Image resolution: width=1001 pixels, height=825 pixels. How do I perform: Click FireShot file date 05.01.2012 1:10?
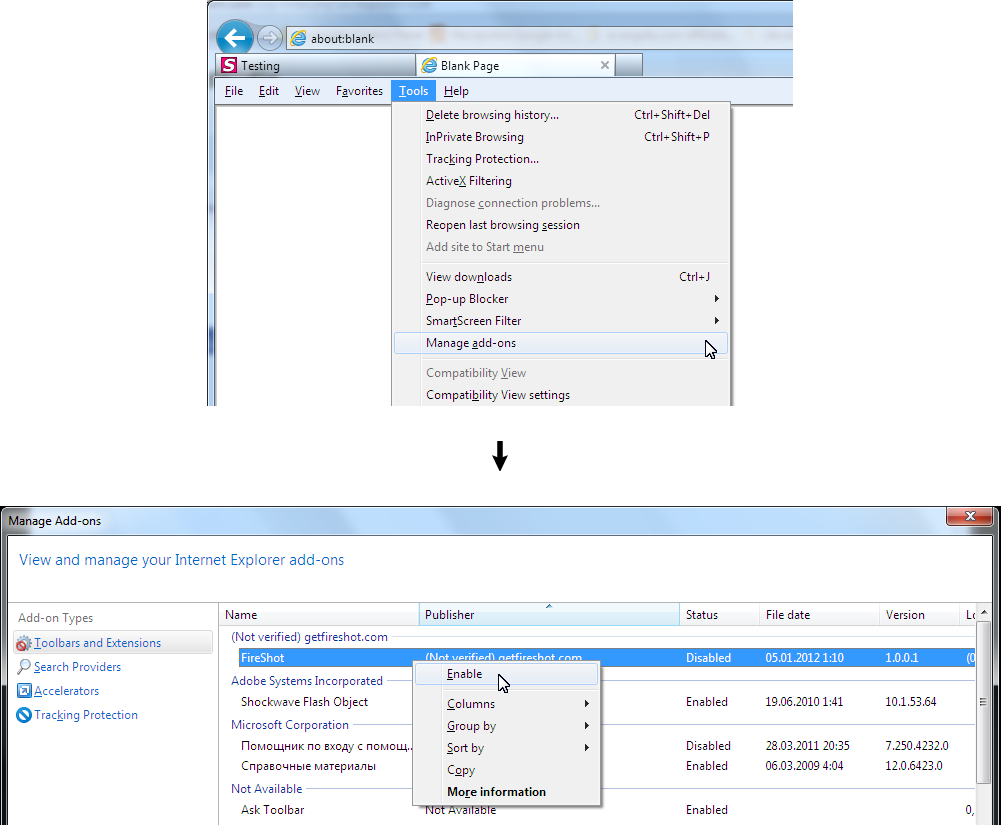click(804, 658)
